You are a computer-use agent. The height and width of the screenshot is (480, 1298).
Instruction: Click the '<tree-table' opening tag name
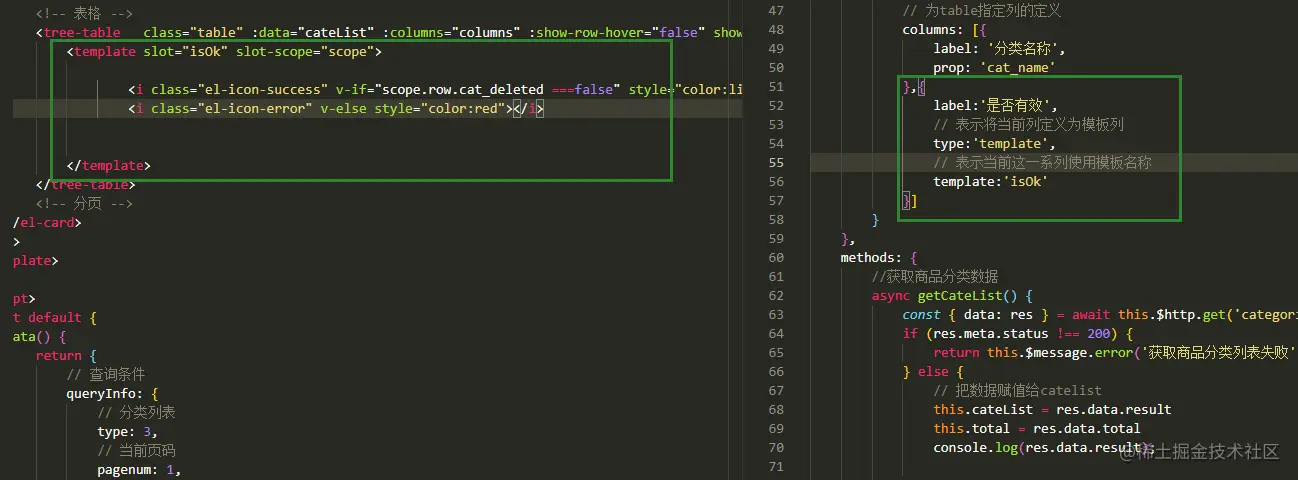(x=78, y=32)
